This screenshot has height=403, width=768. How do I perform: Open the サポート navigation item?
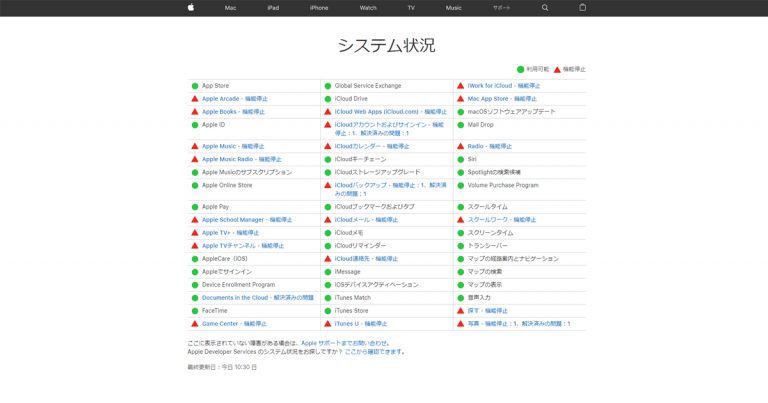[502, 7]
